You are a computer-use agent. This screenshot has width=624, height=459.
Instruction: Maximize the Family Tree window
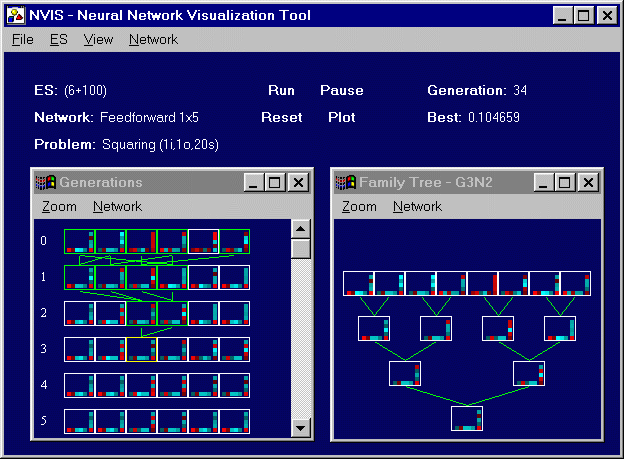click(566, 182)
